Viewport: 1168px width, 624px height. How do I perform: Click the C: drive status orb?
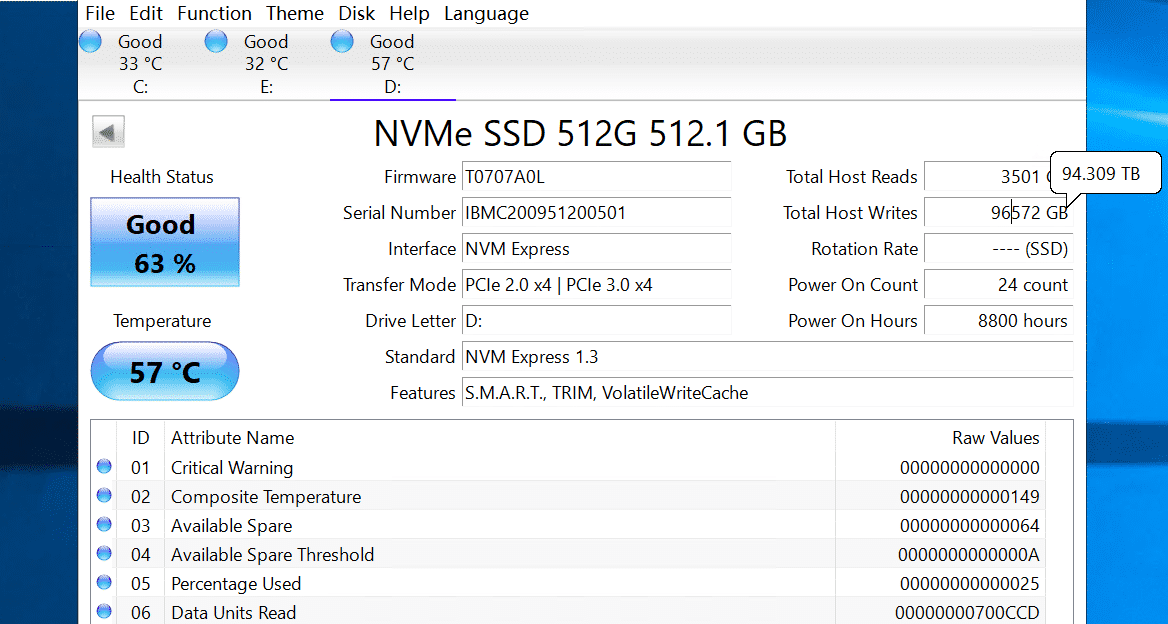pos(90,41)
